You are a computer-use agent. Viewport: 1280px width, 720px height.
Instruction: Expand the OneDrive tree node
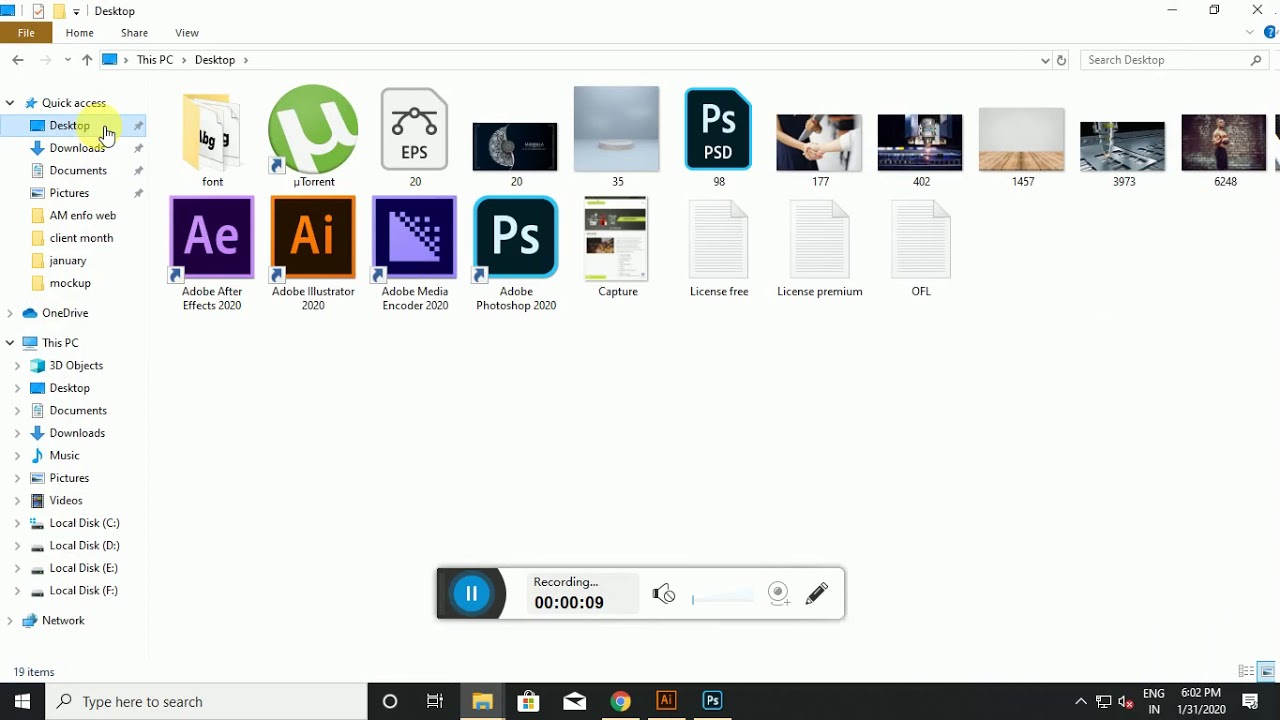pyautogui.click(x=10, y=313)
